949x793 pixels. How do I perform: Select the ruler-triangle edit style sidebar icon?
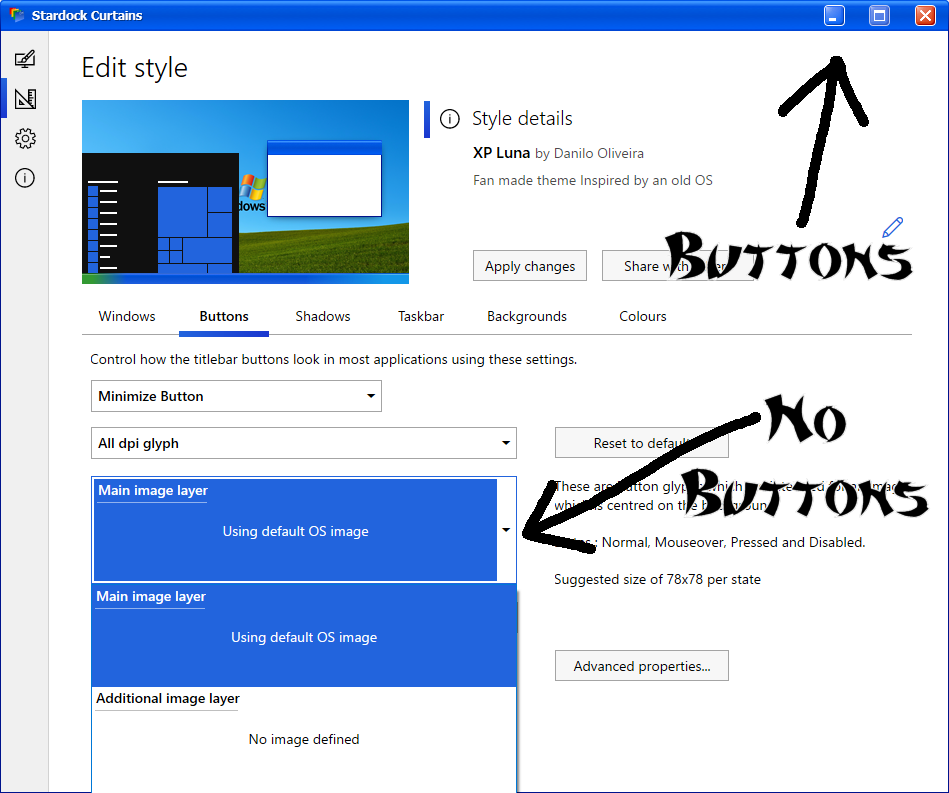(x=25, y=99)
